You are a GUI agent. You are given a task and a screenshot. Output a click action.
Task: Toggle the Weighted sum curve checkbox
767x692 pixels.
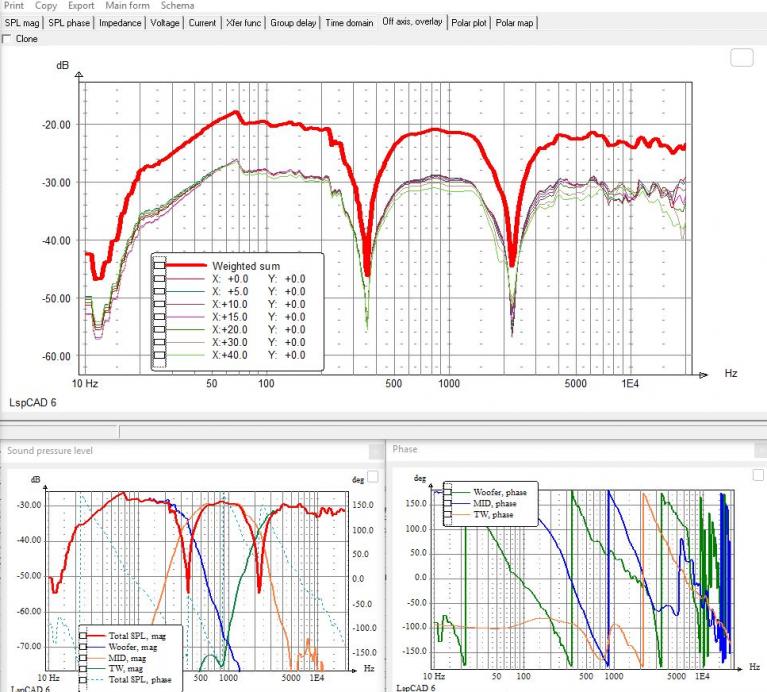click(x=159, y=266)
